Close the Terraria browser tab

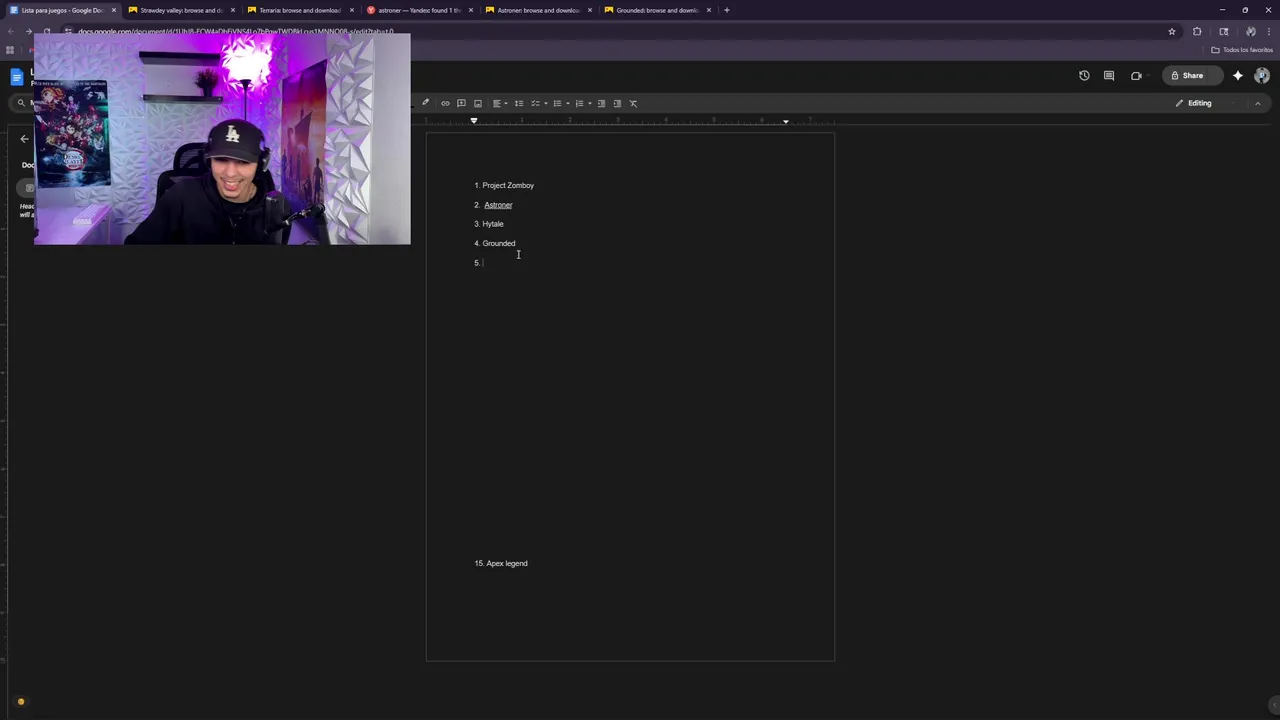352,10
